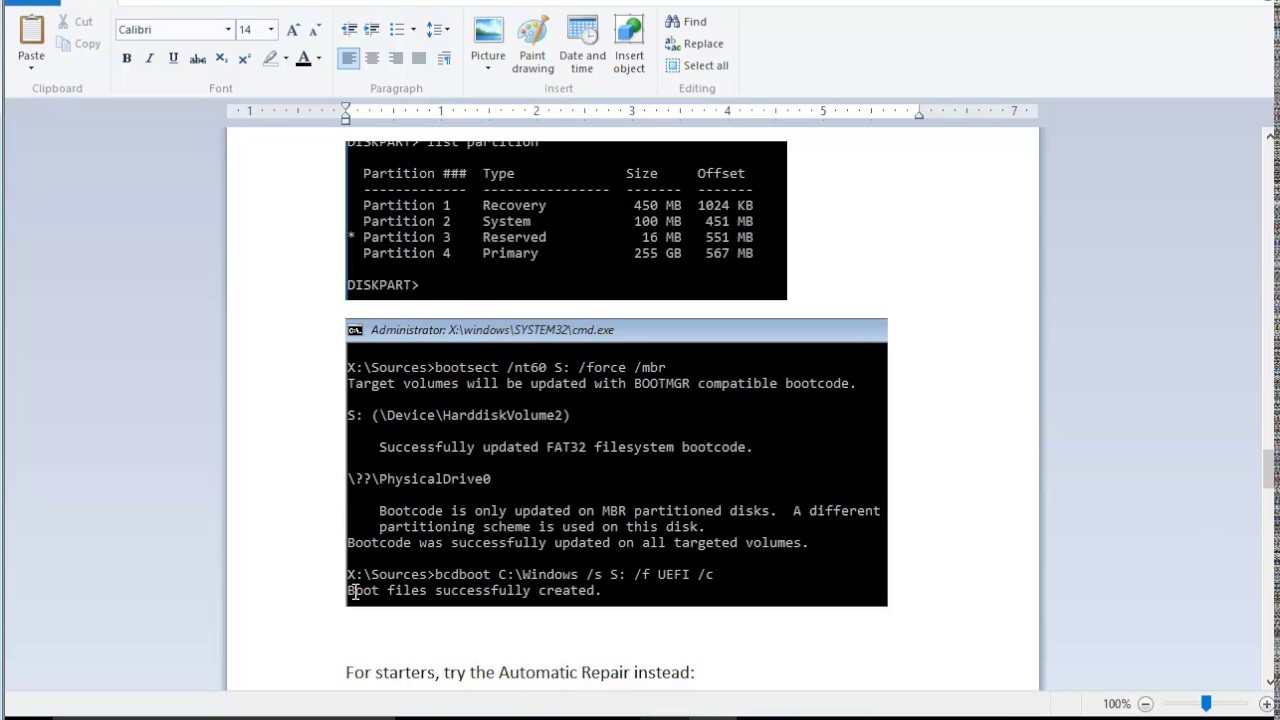
Task: Click the 'For starters, try the Automatic Repair' line
Action: click(520, 672)
